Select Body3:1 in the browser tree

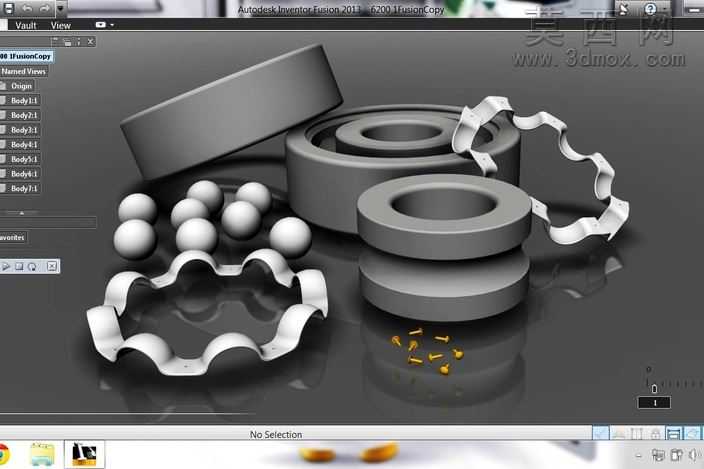[24, 130]
